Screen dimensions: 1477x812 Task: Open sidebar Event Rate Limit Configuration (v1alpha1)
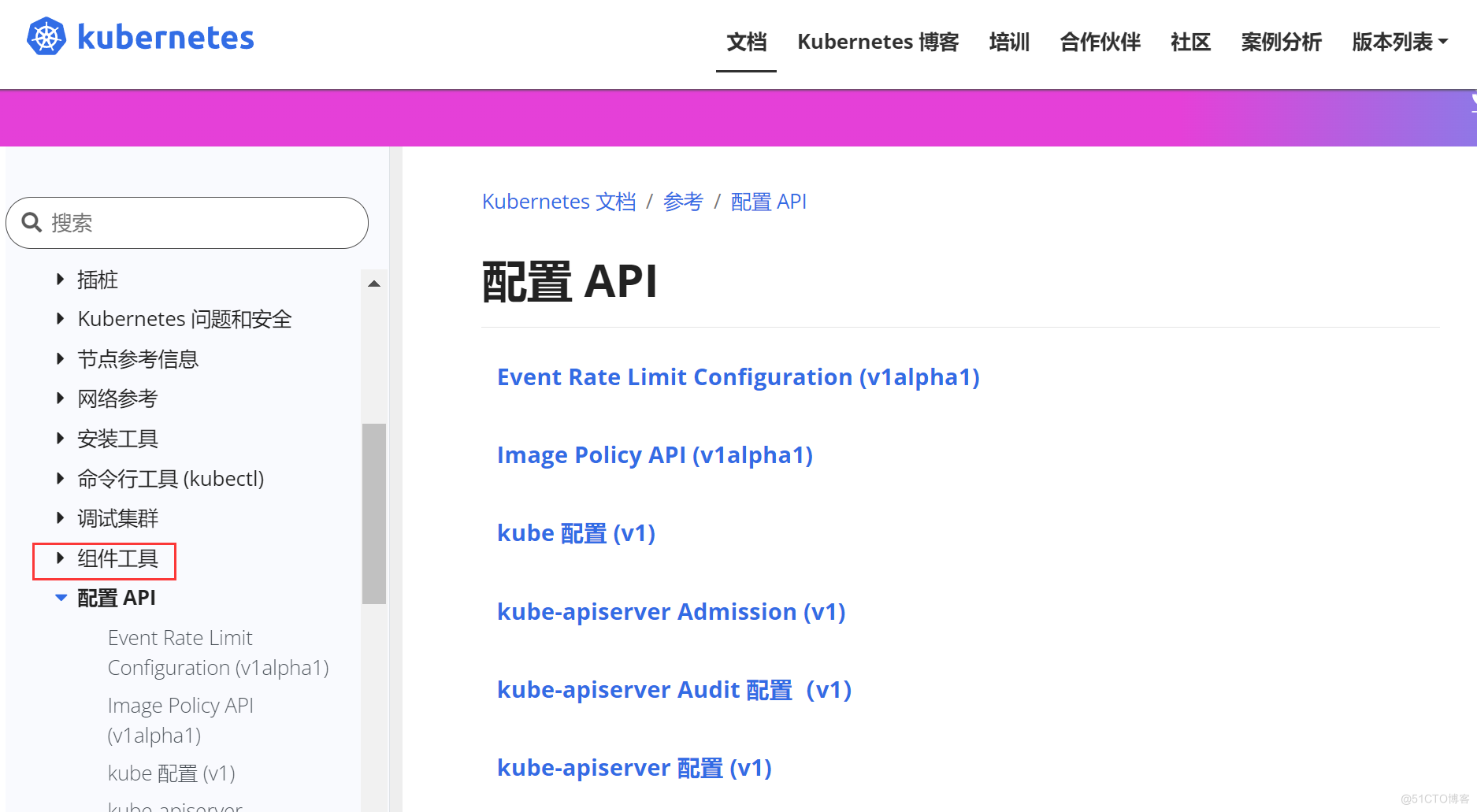[218, 653]
